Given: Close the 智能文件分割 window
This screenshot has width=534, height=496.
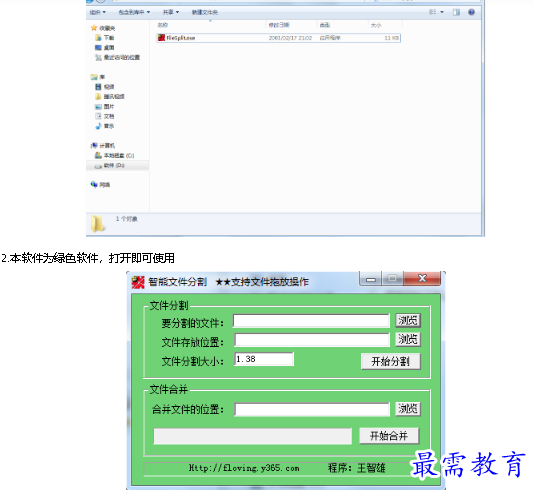Looking at the screenshot, I should 422,279.
